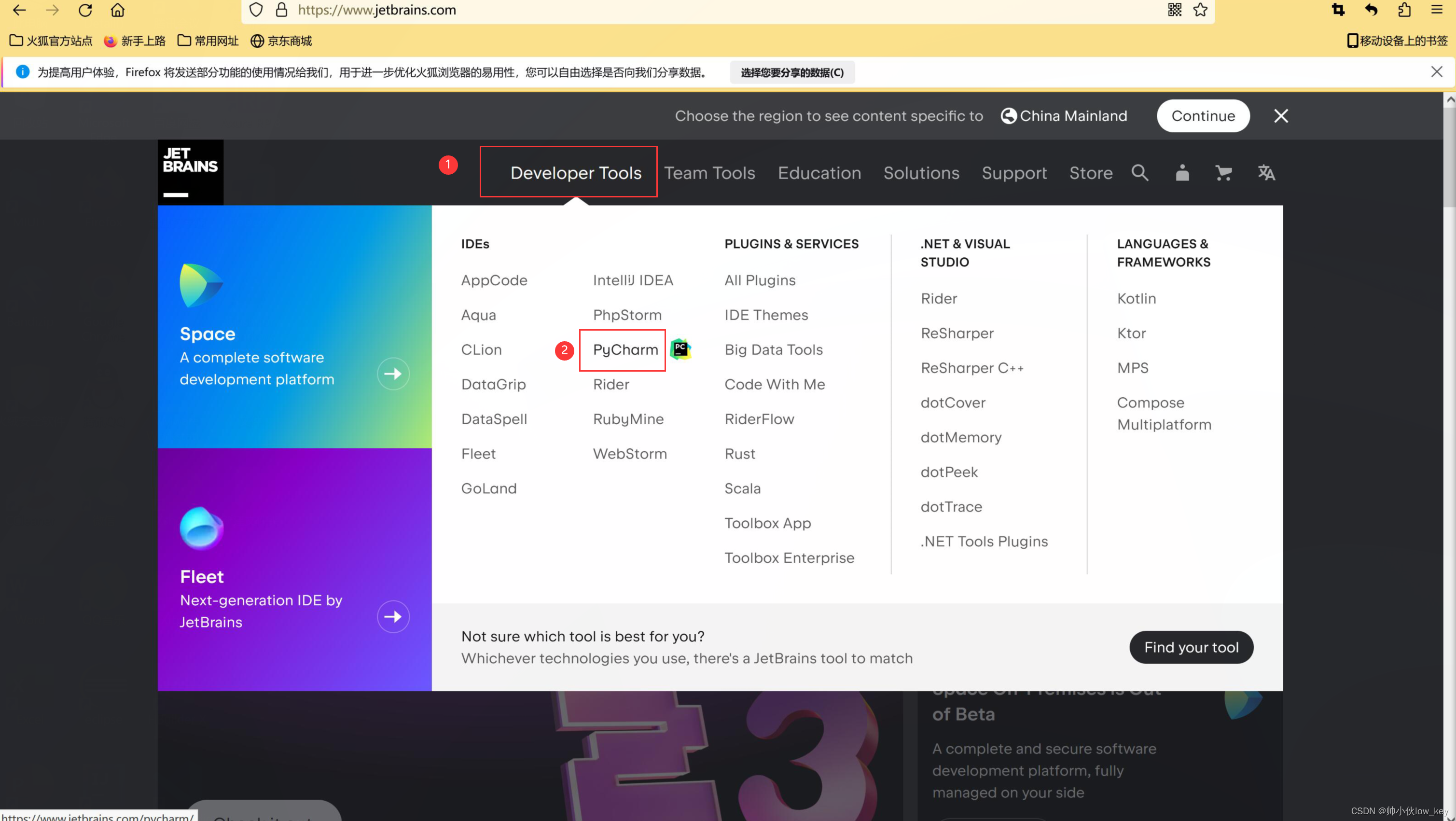
Task: Click the Fleet product arrow icon
Action: point(393,617)
